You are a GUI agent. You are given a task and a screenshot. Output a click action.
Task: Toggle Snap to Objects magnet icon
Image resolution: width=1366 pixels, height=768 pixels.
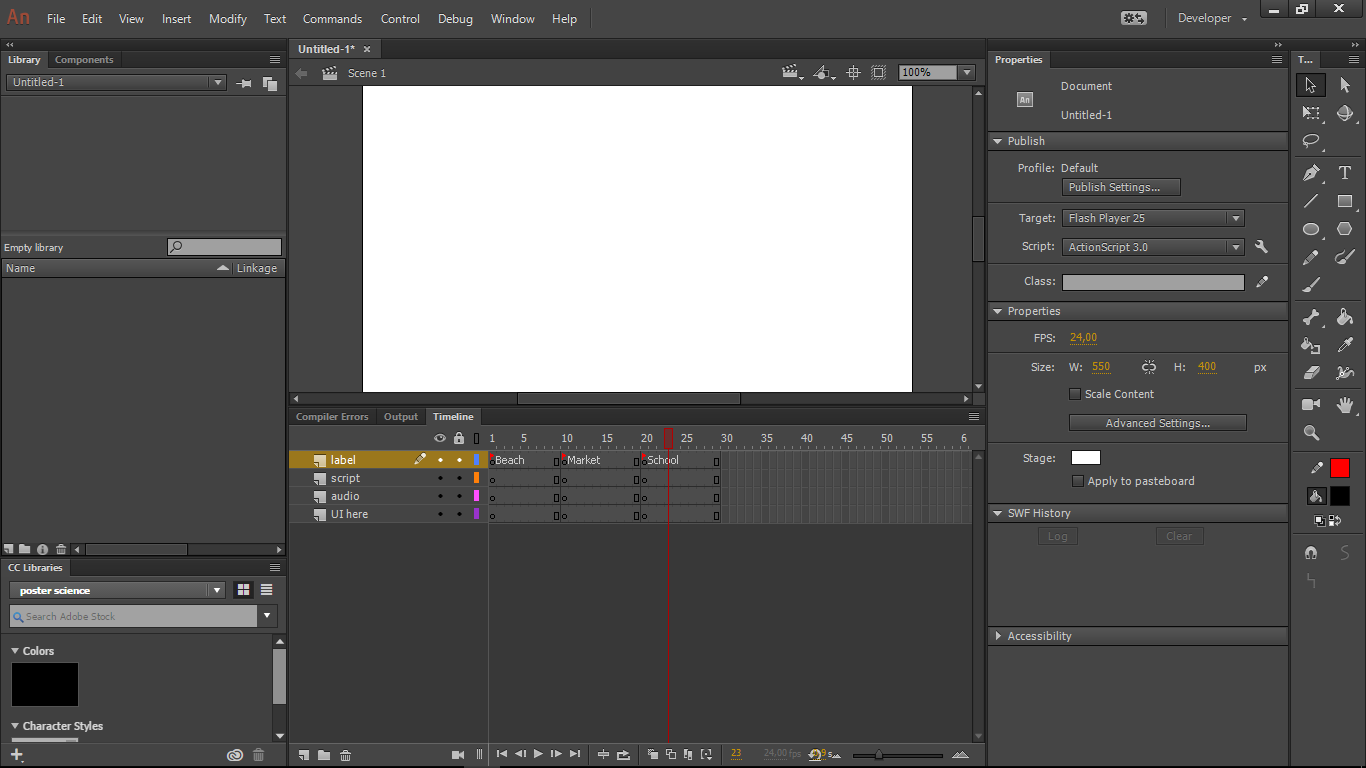(1311, 552)
